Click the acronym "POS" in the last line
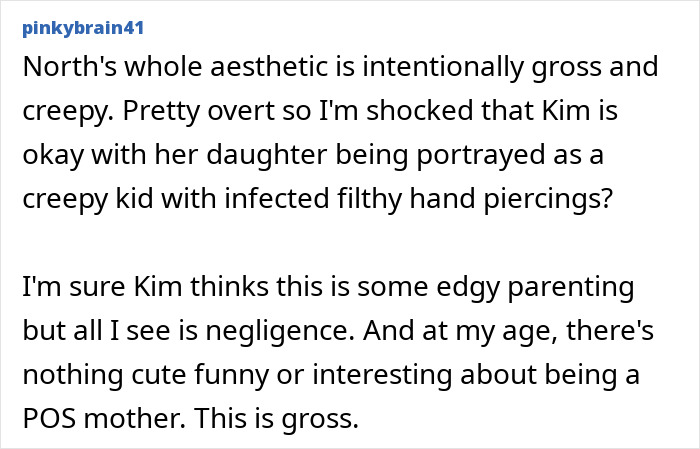The height and width of the screenshot is (449, 700). coord(49,415)
